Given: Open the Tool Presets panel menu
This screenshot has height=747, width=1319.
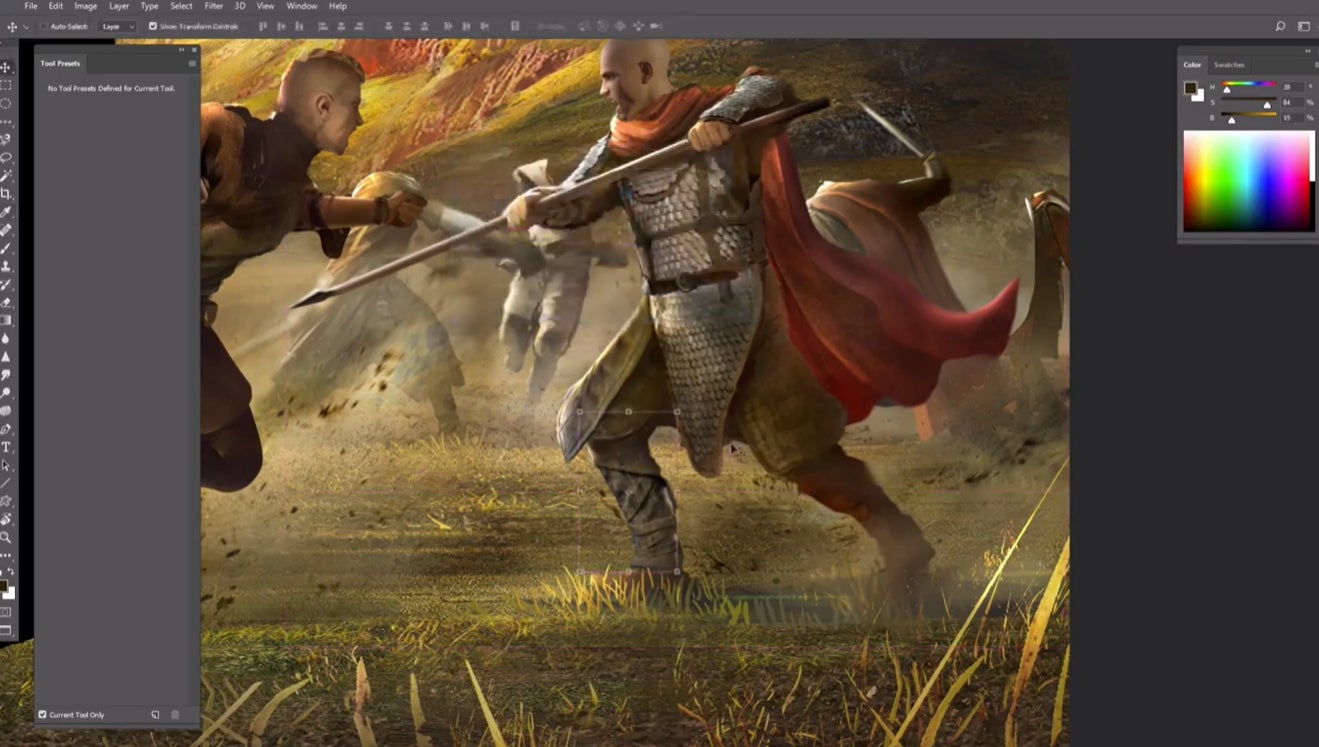Looking at the screenshot, I should point(192,64).
